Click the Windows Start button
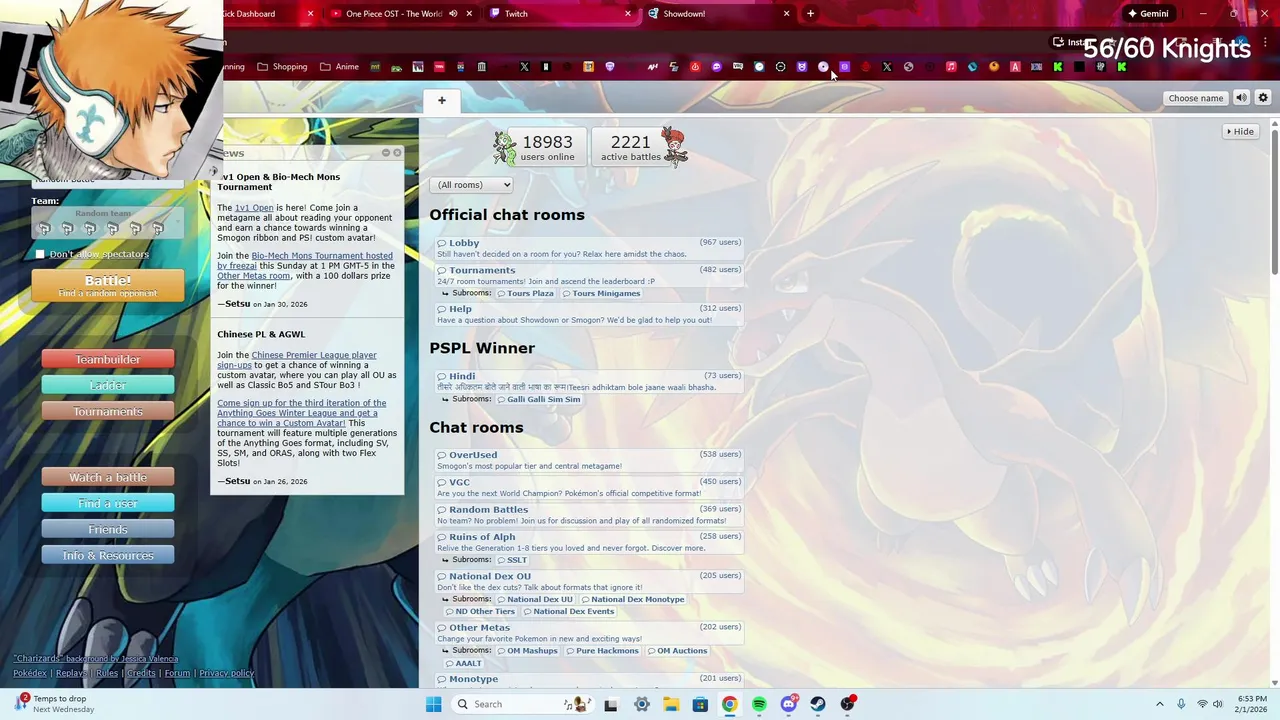Viewport: 1280px width, 720px height. 433,704
